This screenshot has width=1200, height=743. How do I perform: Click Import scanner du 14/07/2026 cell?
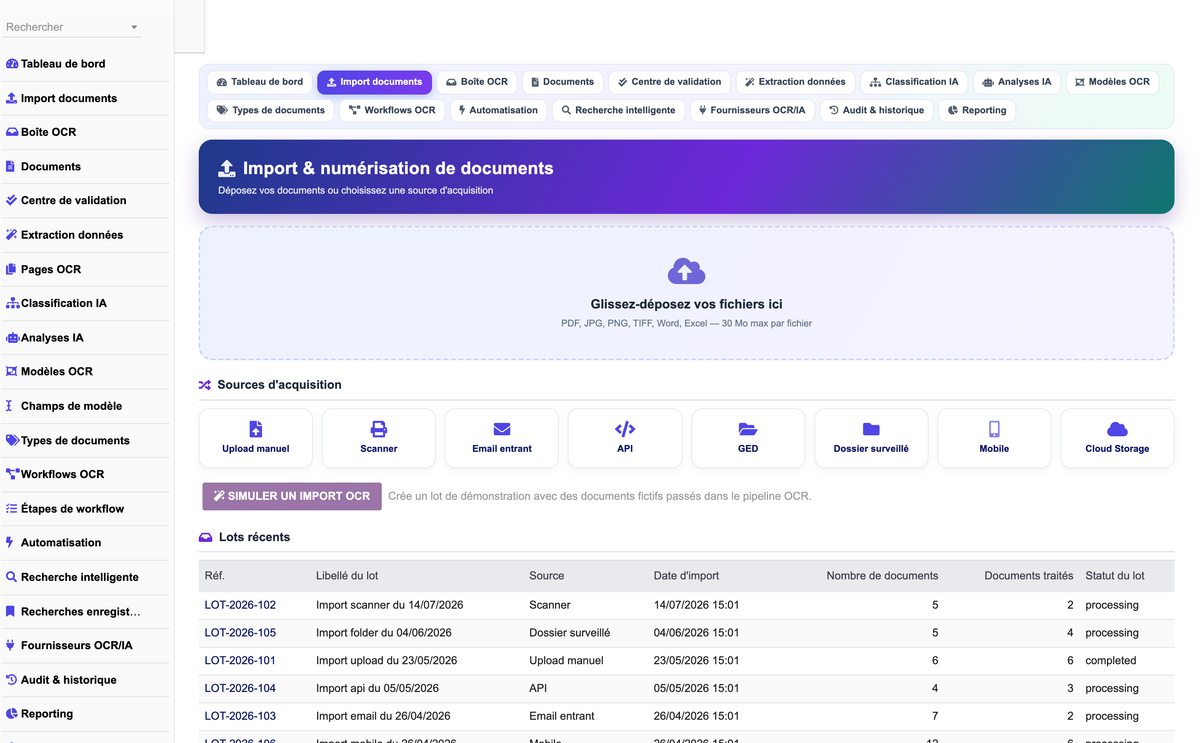point(389,605)
